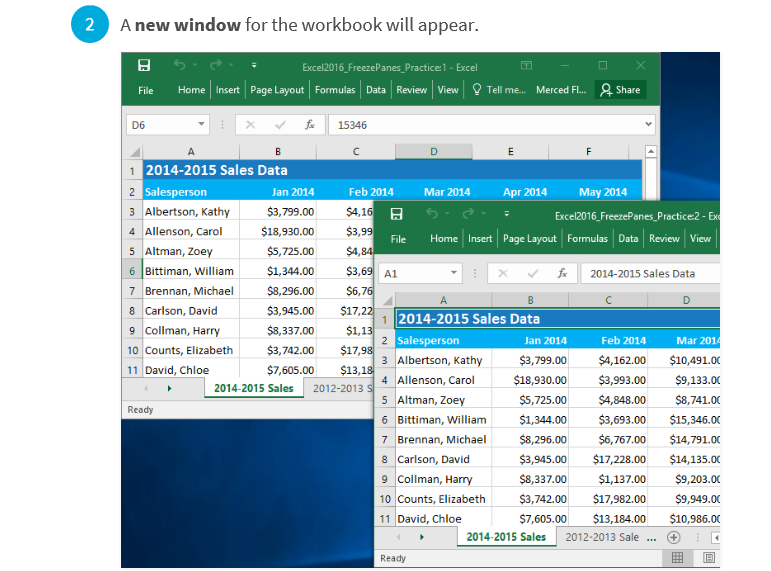
Task: Open Home tab in Practice:2 window
Action: [x=444, y=239]
